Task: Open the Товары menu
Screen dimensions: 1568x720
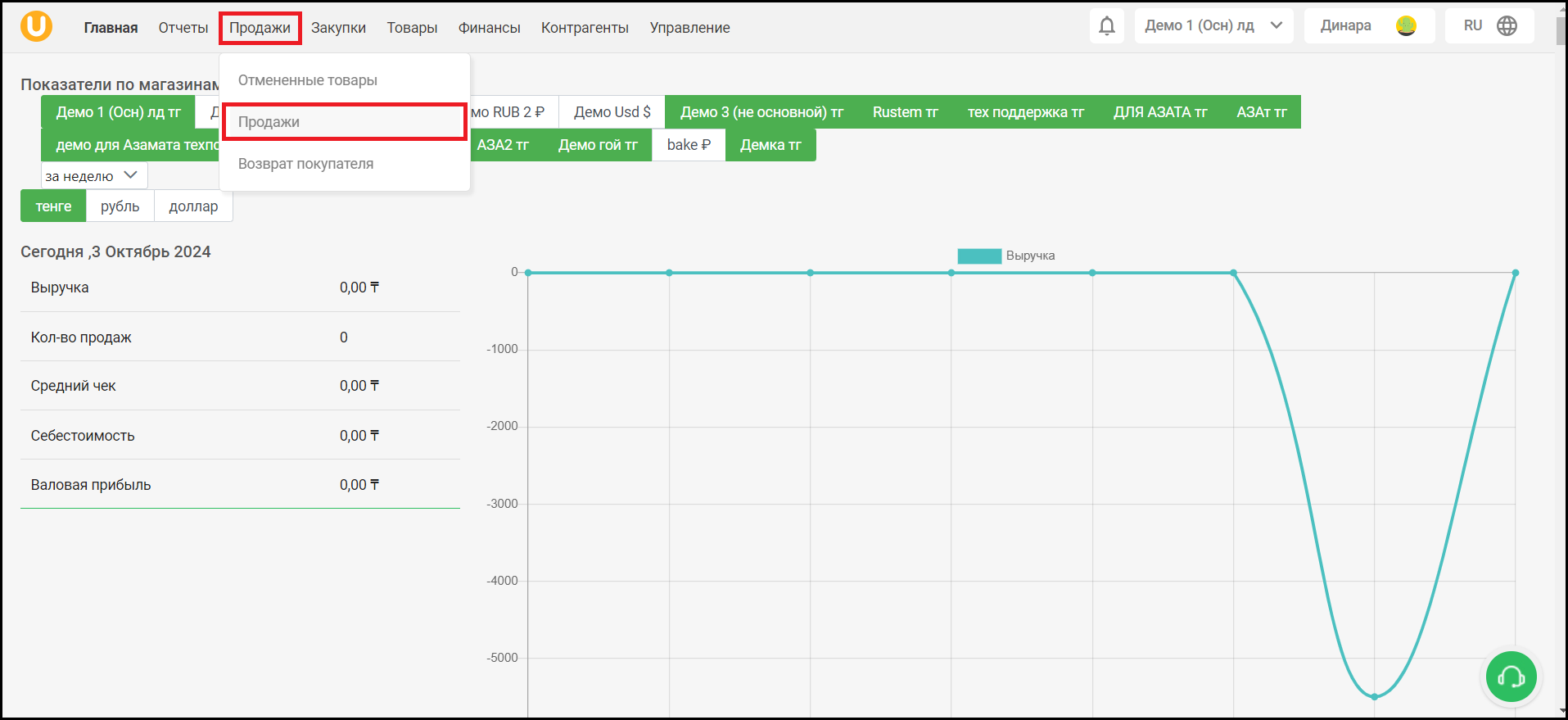Action: [x=412, y=28]
